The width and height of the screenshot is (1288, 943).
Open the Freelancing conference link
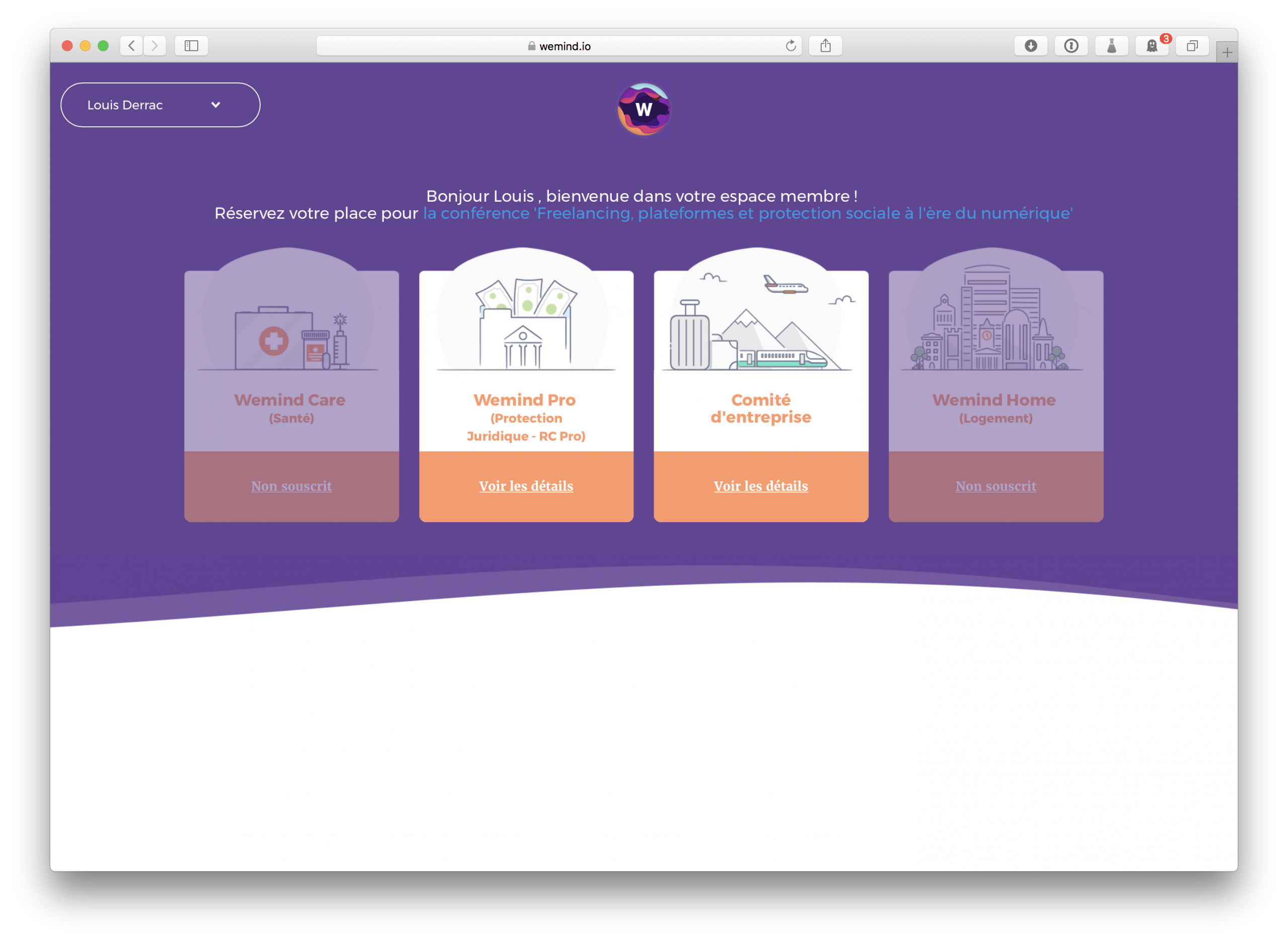(x=747, y=213)
